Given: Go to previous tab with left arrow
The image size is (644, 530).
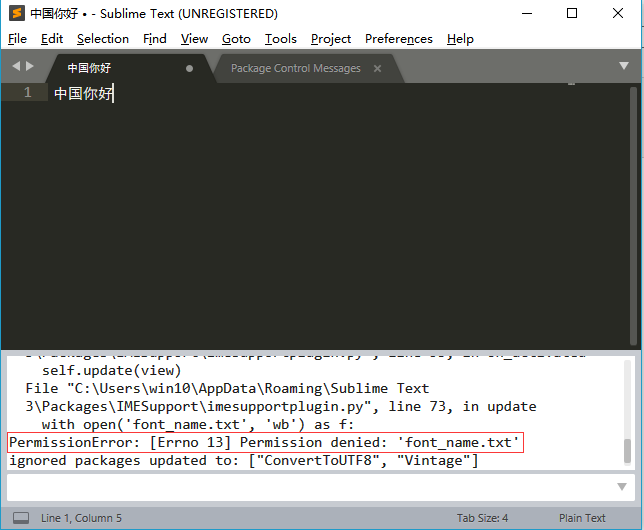Looking at the screenshot, I should pos(16,66).
